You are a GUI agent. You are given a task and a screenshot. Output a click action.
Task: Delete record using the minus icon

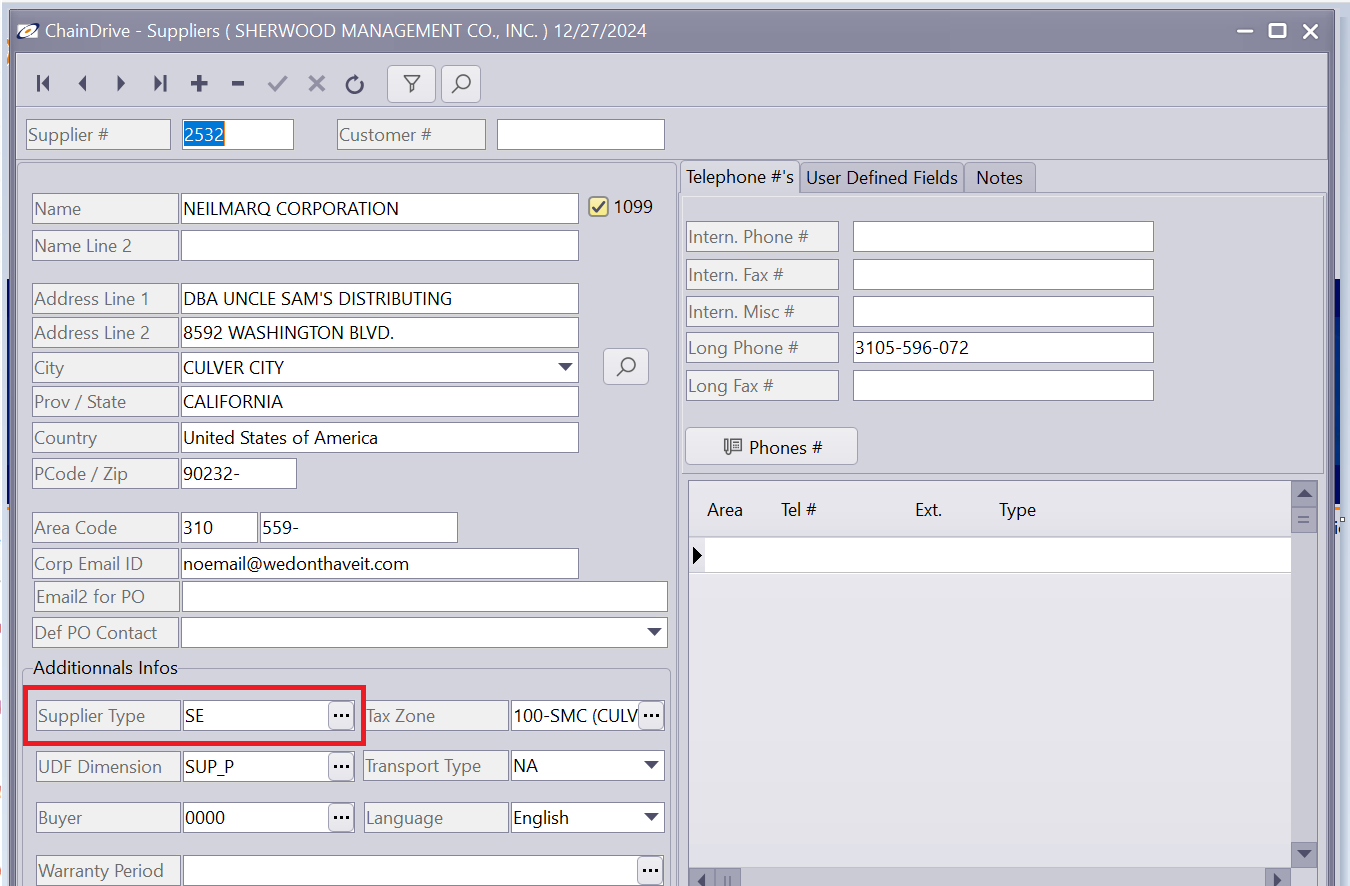[238, 84]
